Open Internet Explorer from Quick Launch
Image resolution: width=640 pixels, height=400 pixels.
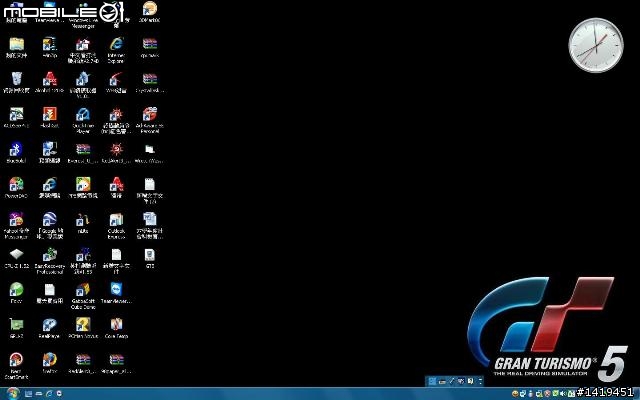click(x=49, y=393)
